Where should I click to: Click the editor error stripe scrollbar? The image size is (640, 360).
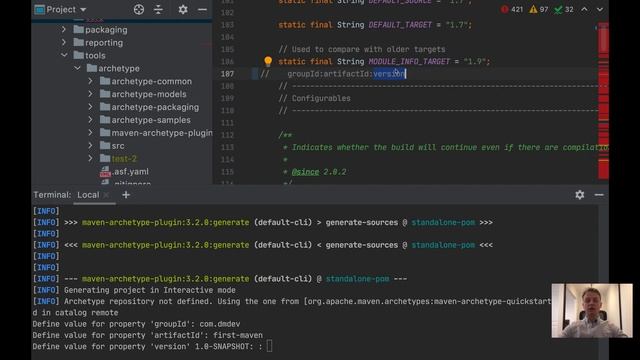pos(603,100)
